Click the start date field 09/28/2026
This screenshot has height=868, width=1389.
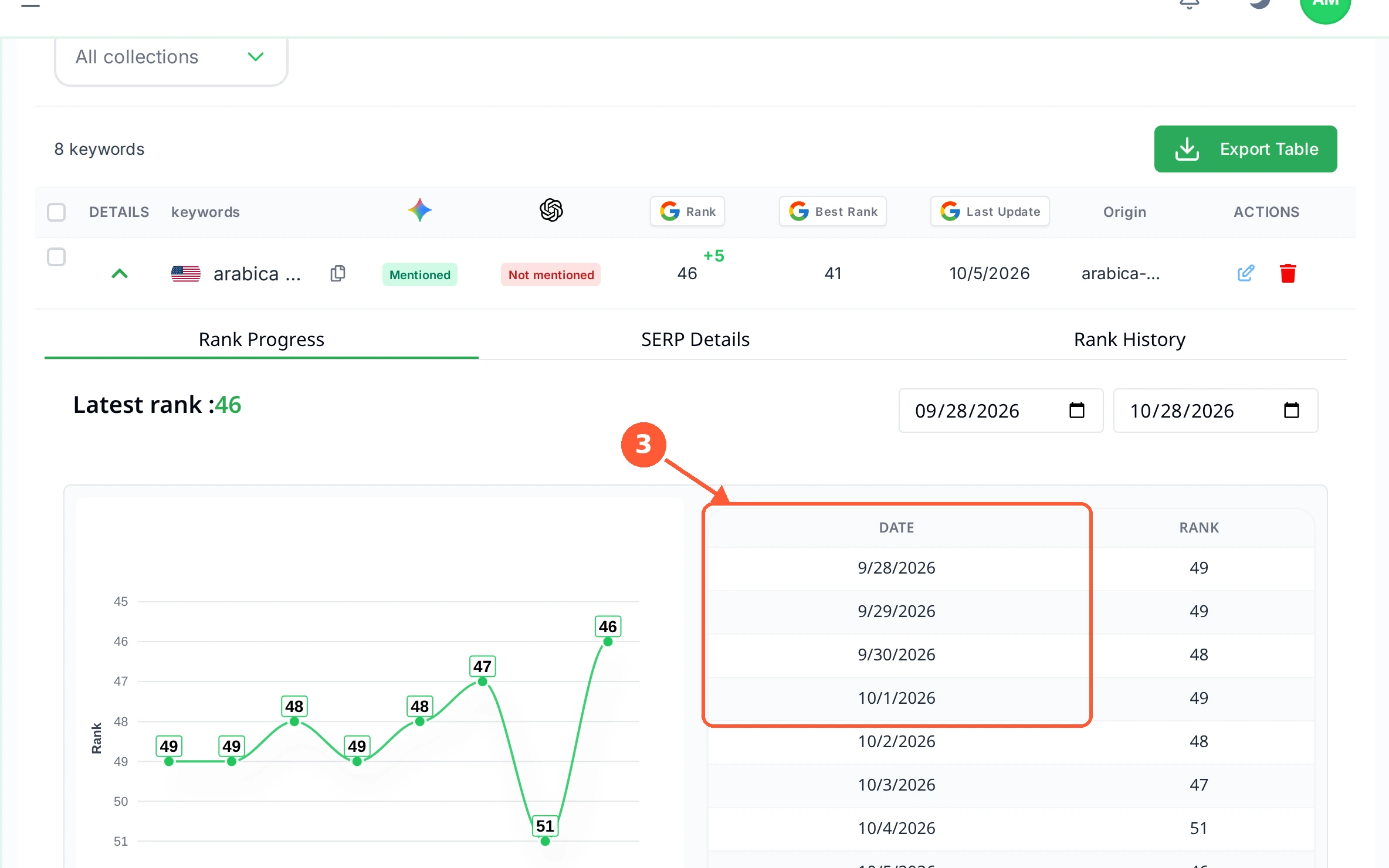click(x=1001, y=411)
